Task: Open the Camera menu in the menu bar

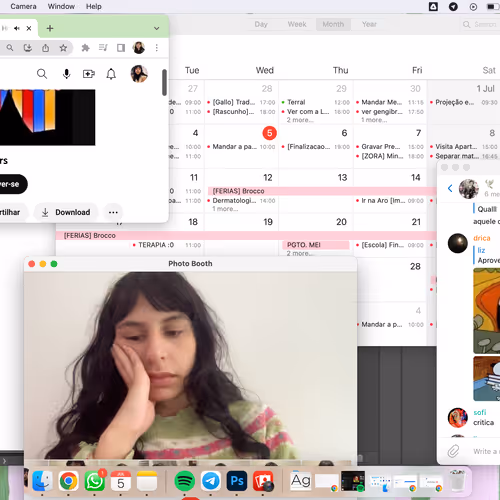Action: 23,6
